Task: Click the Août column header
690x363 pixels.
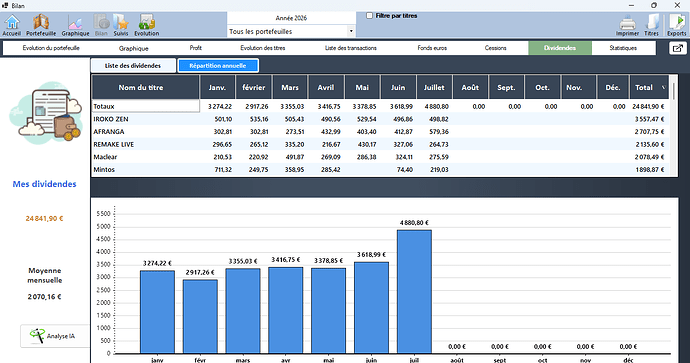Action: [x=470, y=88]
